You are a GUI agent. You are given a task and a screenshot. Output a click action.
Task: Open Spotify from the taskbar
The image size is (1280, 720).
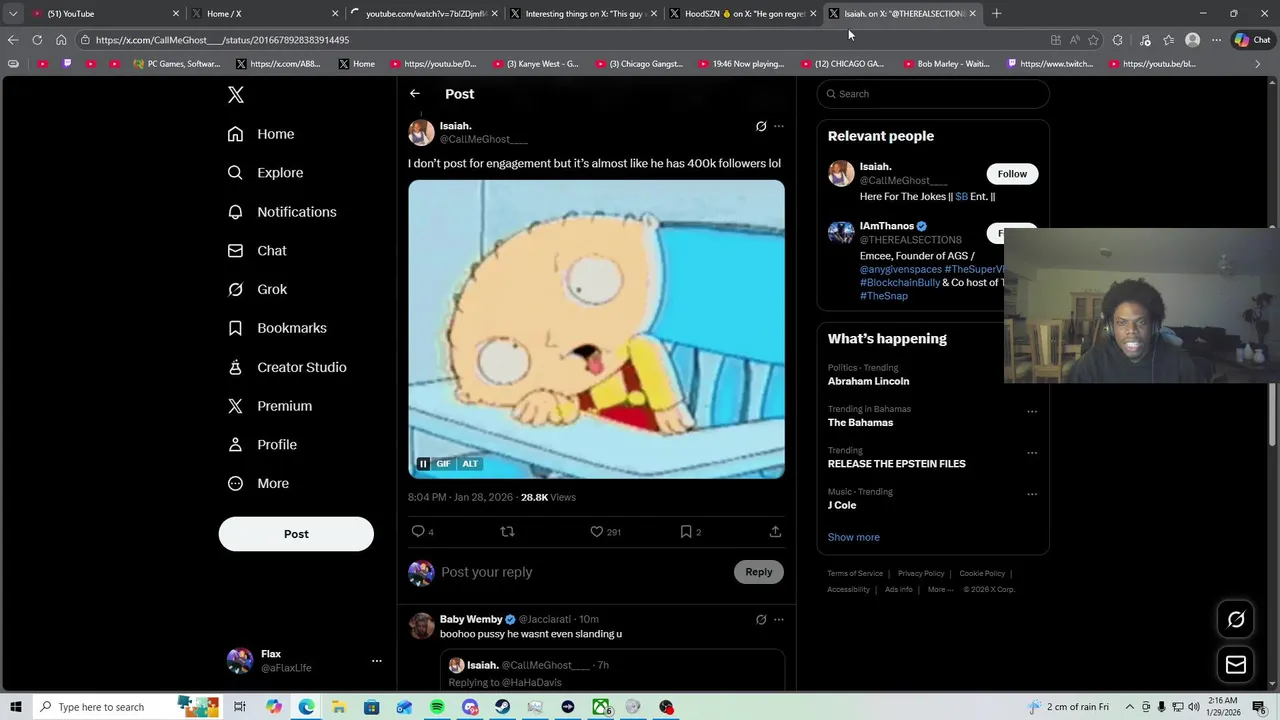pyautogui.click(x=437, y=707)
